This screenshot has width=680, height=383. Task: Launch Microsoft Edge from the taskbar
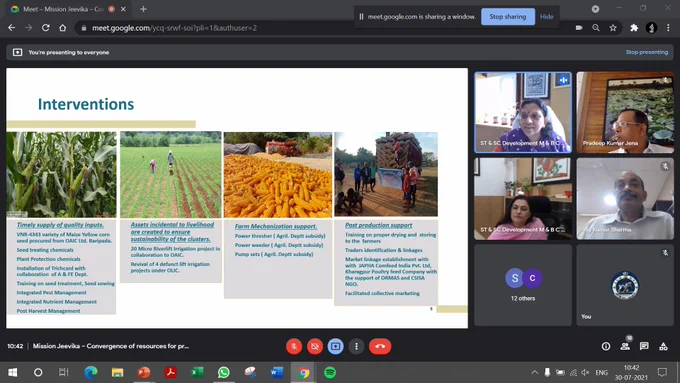[91, 372]
